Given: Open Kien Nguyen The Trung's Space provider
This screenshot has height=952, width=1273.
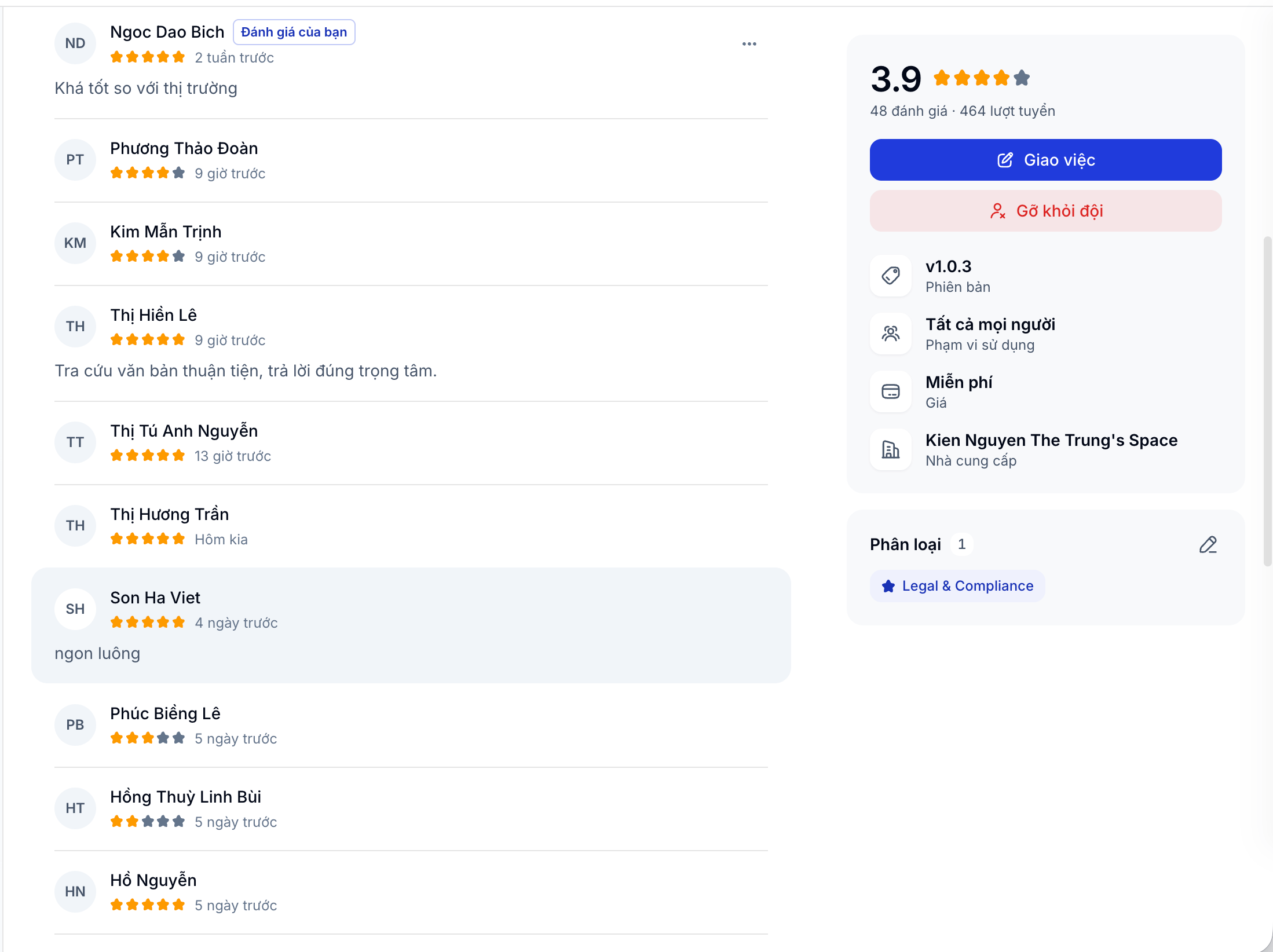Looking at the screenshot, I should click(x=1051, y=440).
